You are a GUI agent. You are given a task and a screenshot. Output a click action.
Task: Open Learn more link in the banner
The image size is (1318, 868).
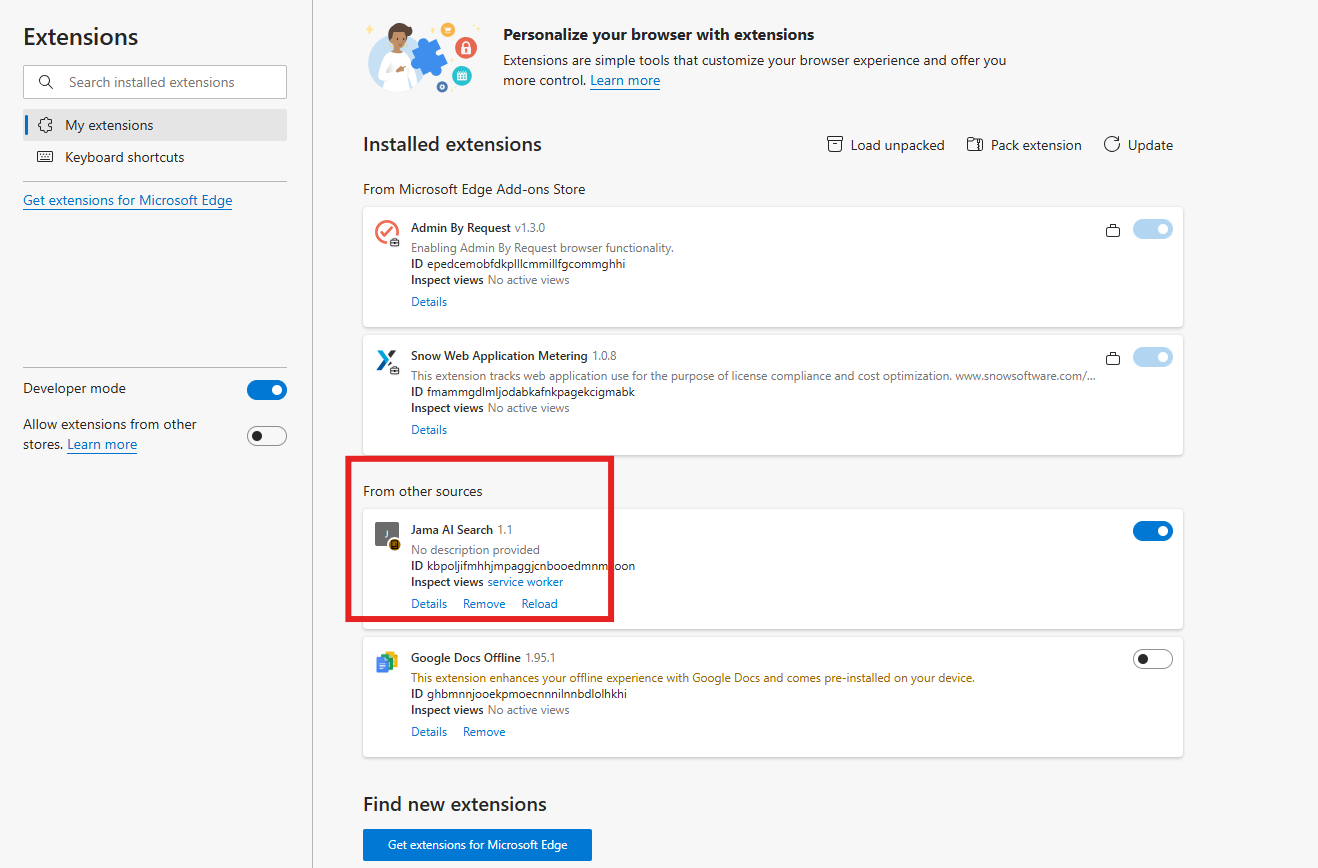click(x=625, y=80)
